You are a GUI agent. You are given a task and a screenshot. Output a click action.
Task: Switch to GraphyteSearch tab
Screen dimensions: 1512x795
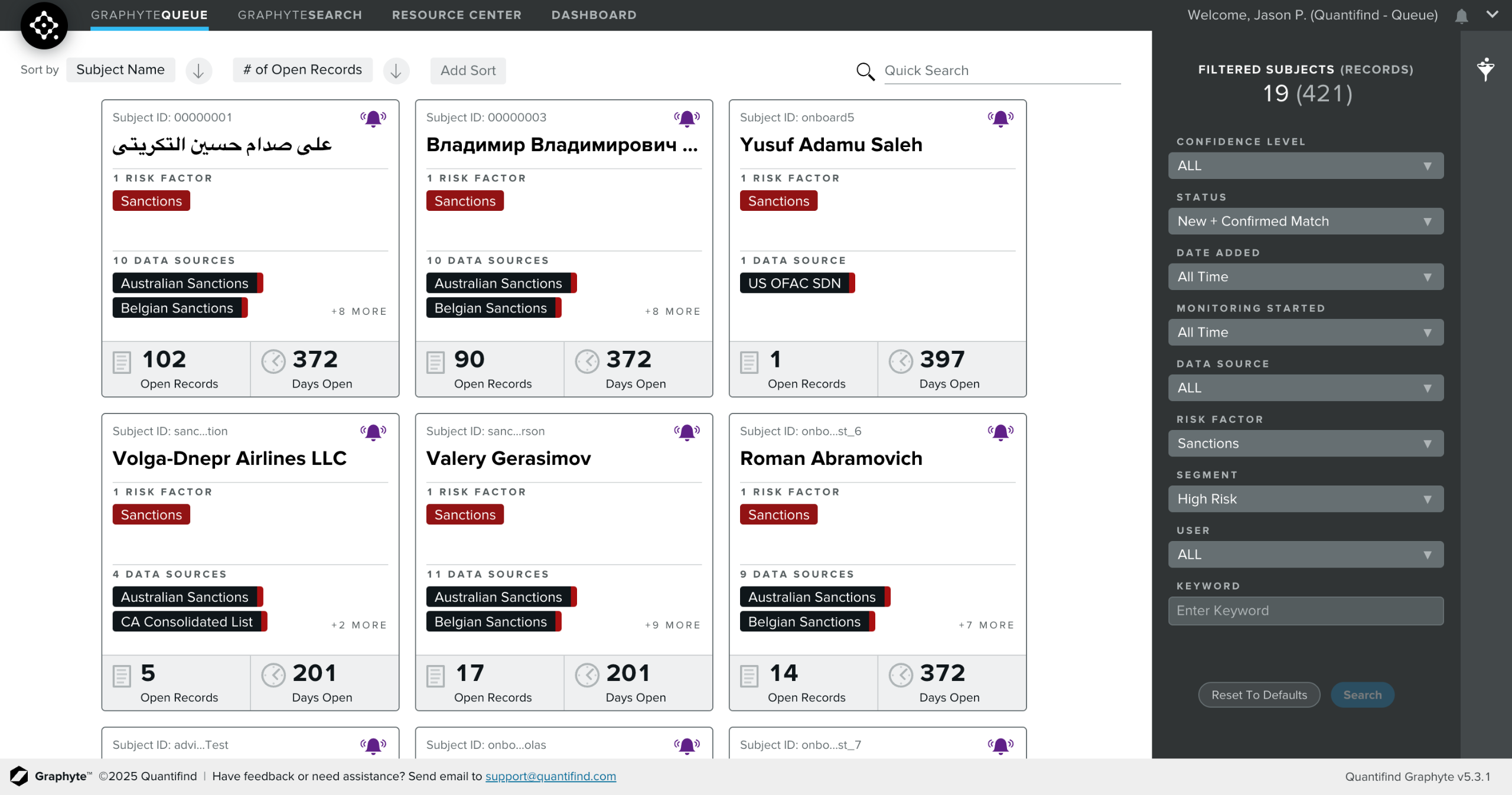299,15
